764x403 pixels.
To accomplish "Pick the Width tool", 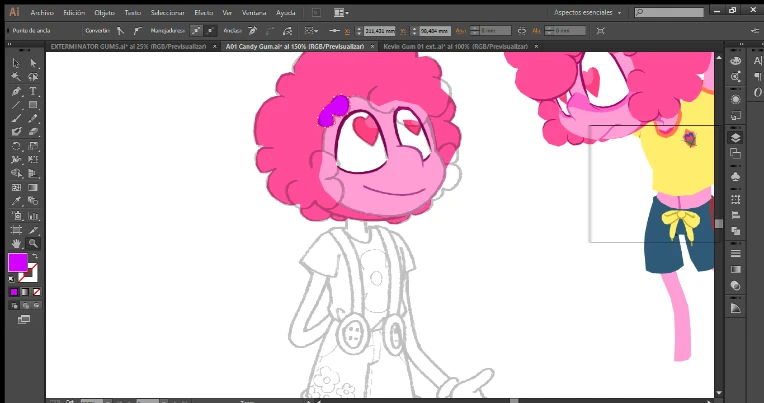I will (x=16, y=159).
